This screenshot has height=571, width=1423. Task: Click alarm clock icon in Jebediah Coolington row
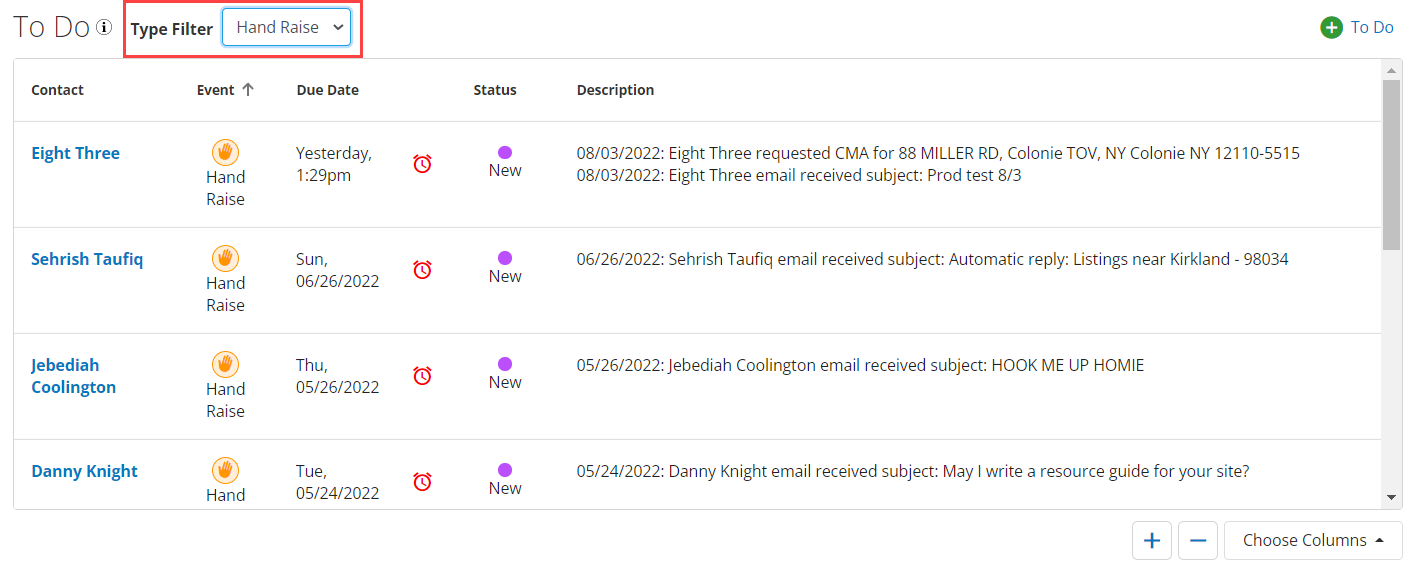[422, 376]
